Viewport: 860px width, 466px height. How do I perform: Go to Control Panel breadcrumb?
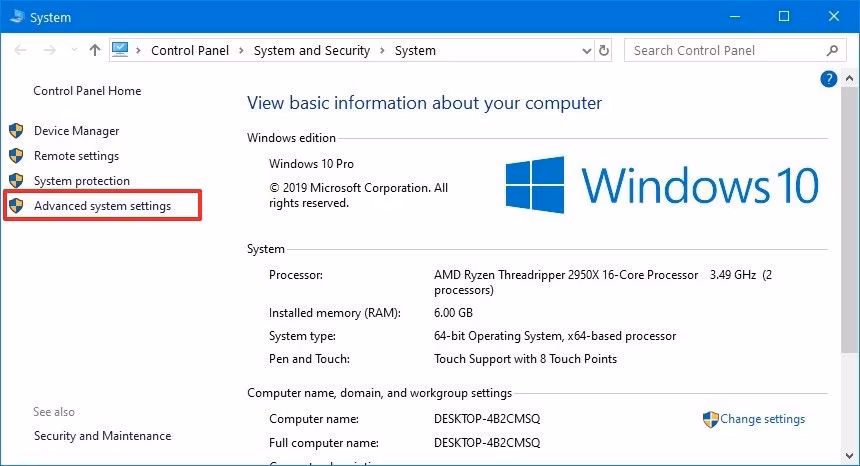[190, 50]
